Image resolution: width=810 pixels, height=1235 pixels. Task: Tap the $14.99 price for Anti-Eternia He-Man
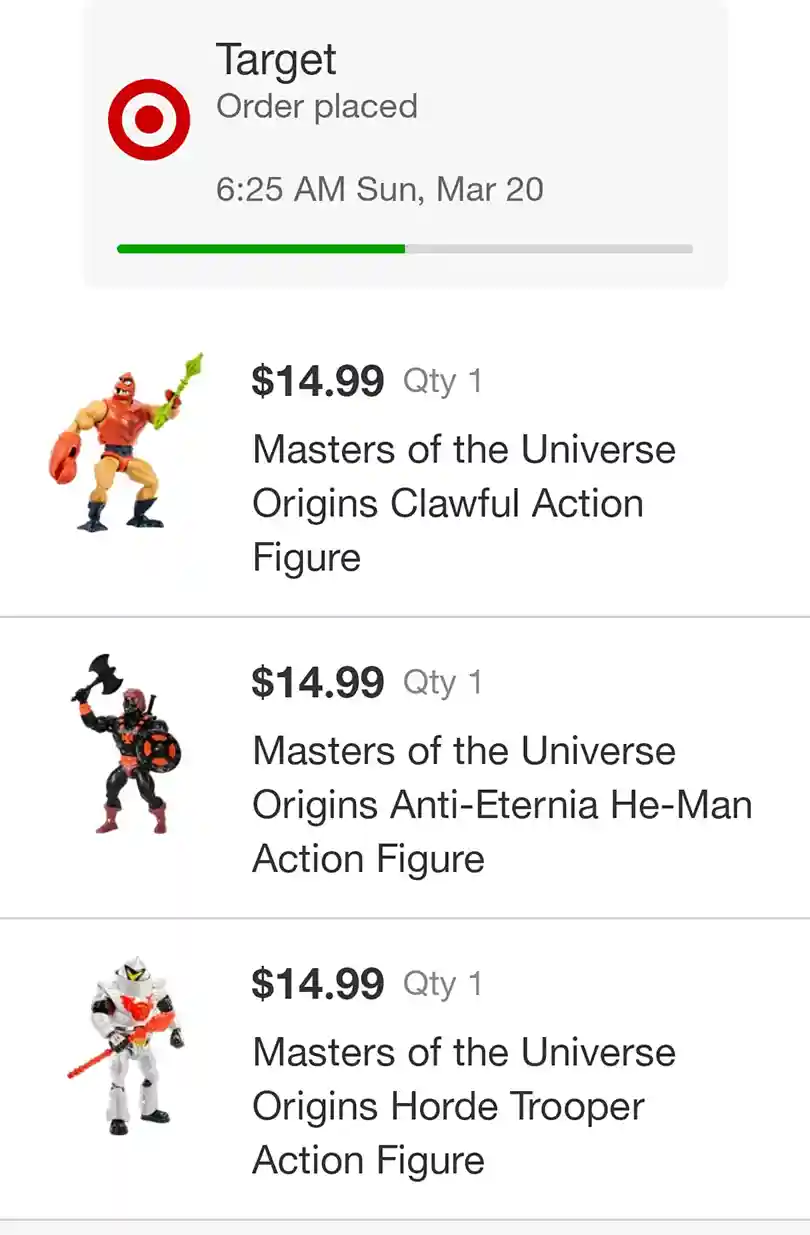pyautogui.click(x=317, y=682)
